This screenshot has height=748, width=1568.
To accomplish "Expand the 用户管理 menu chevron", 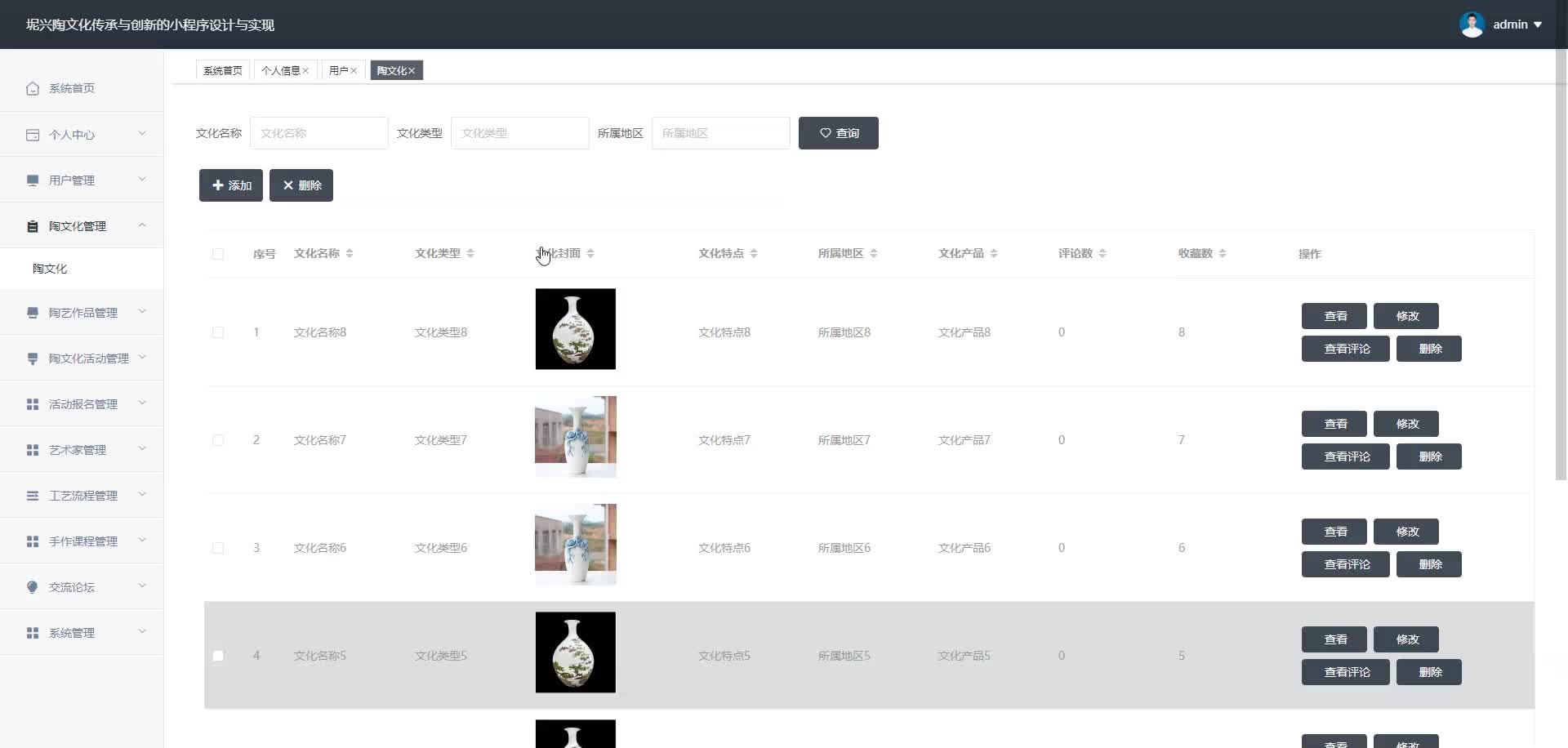I will point(142,179).
